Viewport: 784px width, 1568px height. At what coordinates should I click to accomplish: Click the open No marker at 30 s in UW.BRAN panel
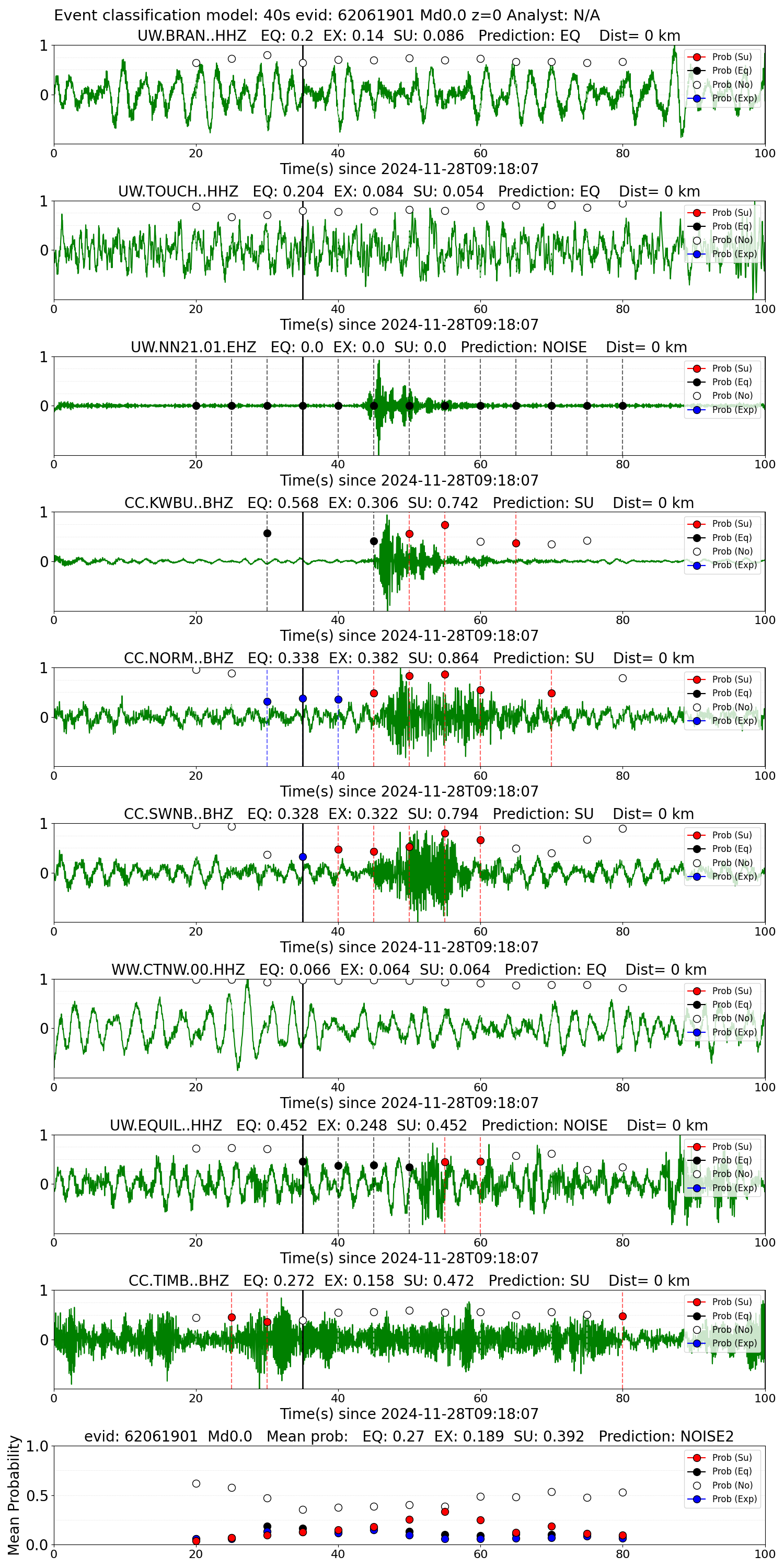[x=267, y=55]
